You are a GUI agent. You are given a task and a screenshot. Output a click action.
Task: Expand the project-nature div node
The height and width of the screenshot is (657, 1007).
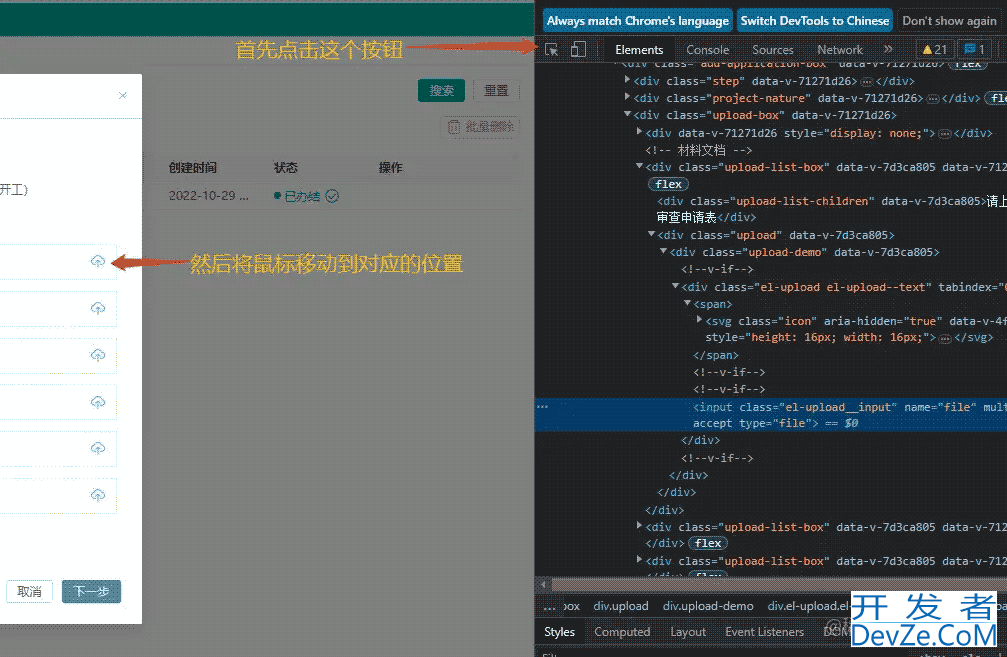(x=627, y=97)
